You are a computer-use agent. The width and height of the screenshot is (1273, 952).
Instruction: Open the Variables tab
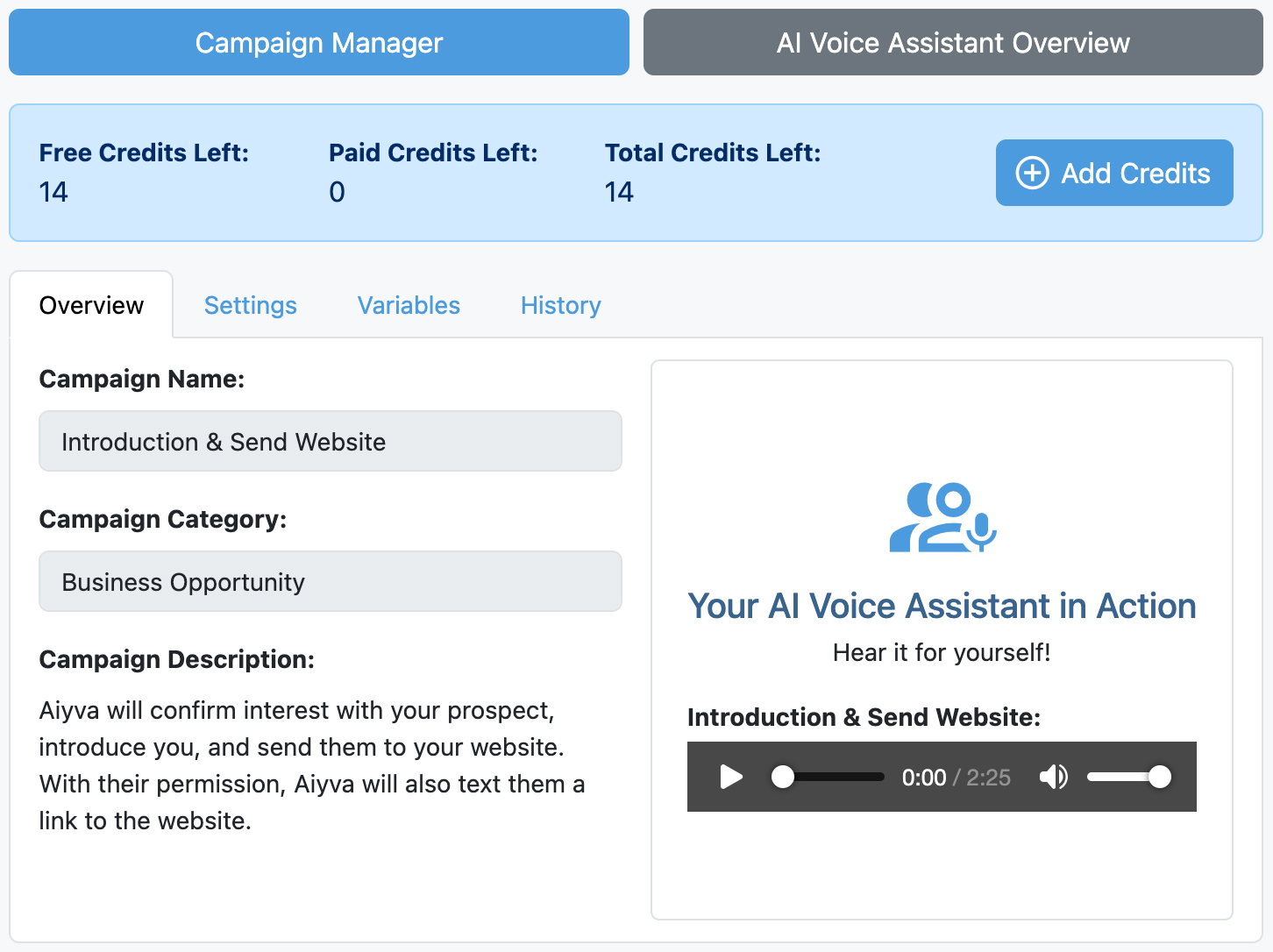pyautogui.click(x=409, y=305)
